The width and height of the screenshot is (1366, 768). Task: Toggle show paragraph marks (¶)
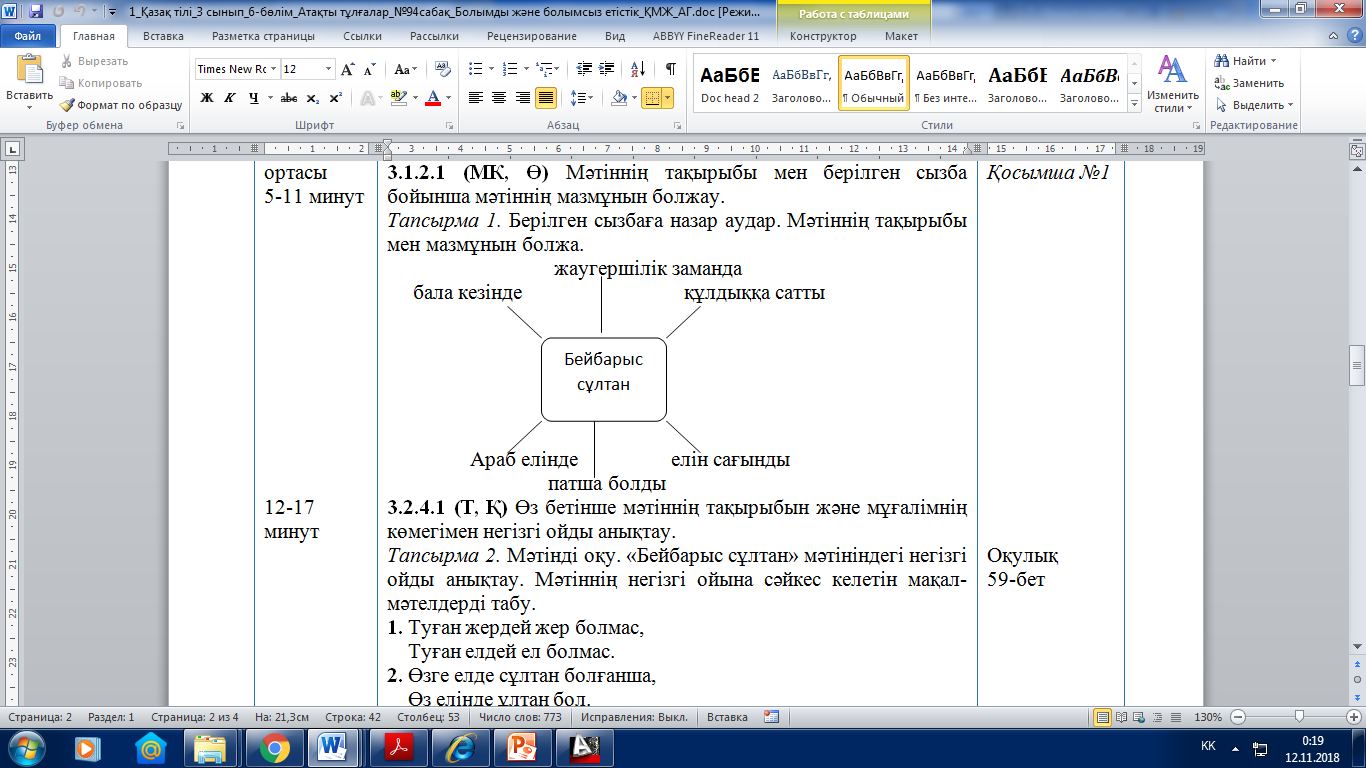(x=670, y=70)
